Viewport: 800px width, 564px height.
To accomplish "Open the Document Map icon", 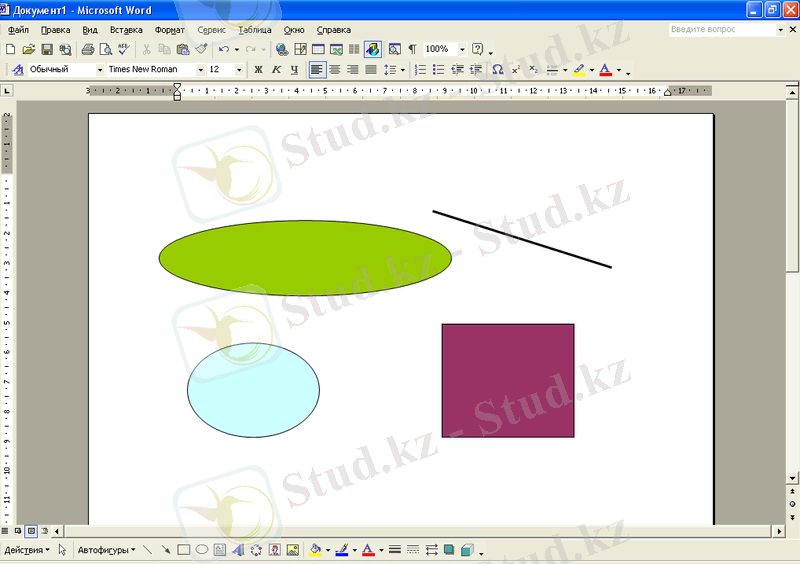I will [x=394, y=50].
